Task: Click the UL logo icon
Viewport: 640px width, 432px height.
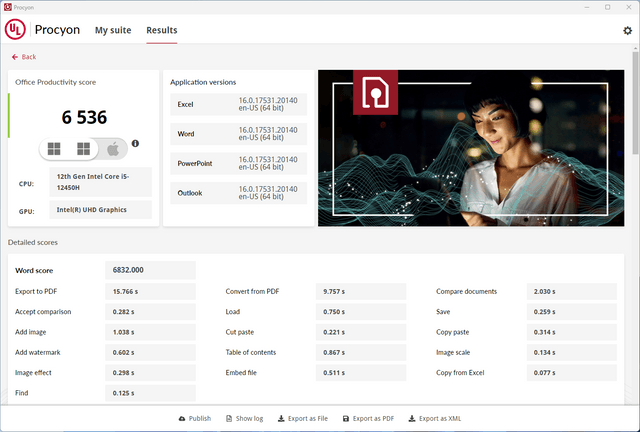Action: (x=15, y=30)
